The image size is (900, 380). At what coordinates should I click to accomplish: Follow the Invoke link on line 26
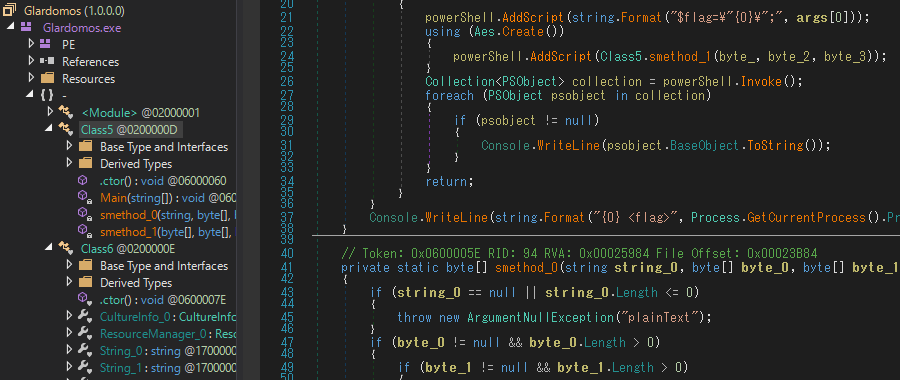pyautogui.click(x=761, y=82)
